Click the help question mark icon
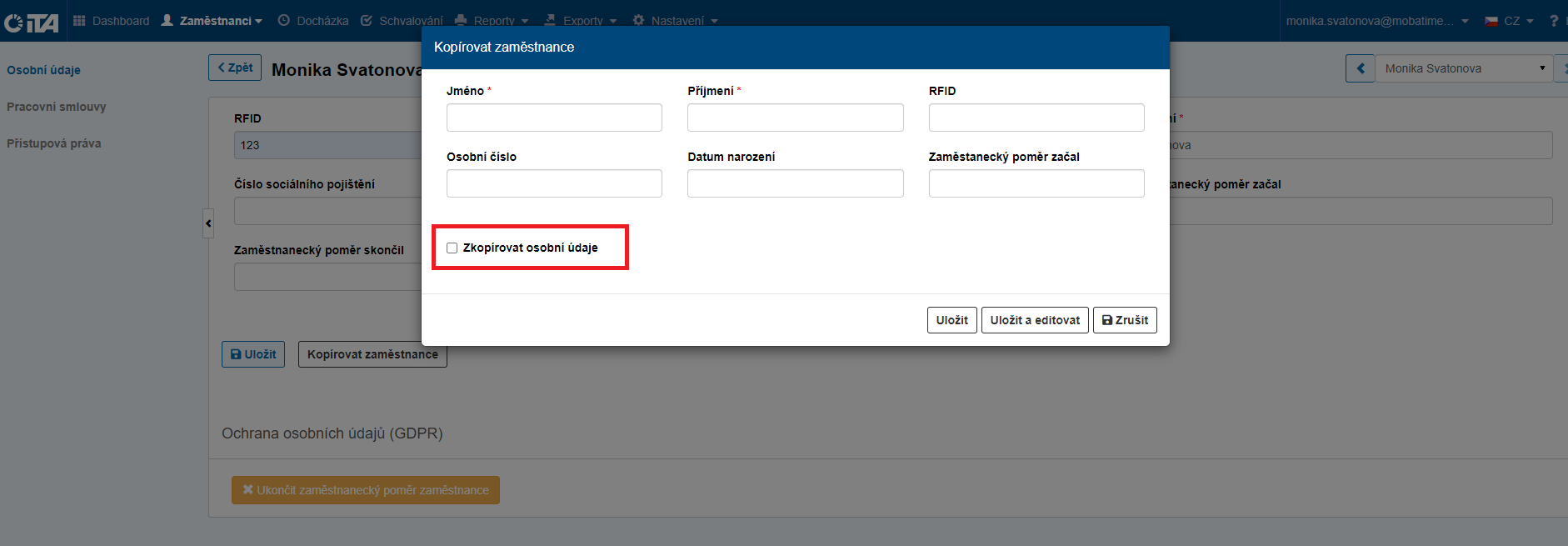The width and height of the screenshot is (1568, 546). (1554, 21)
